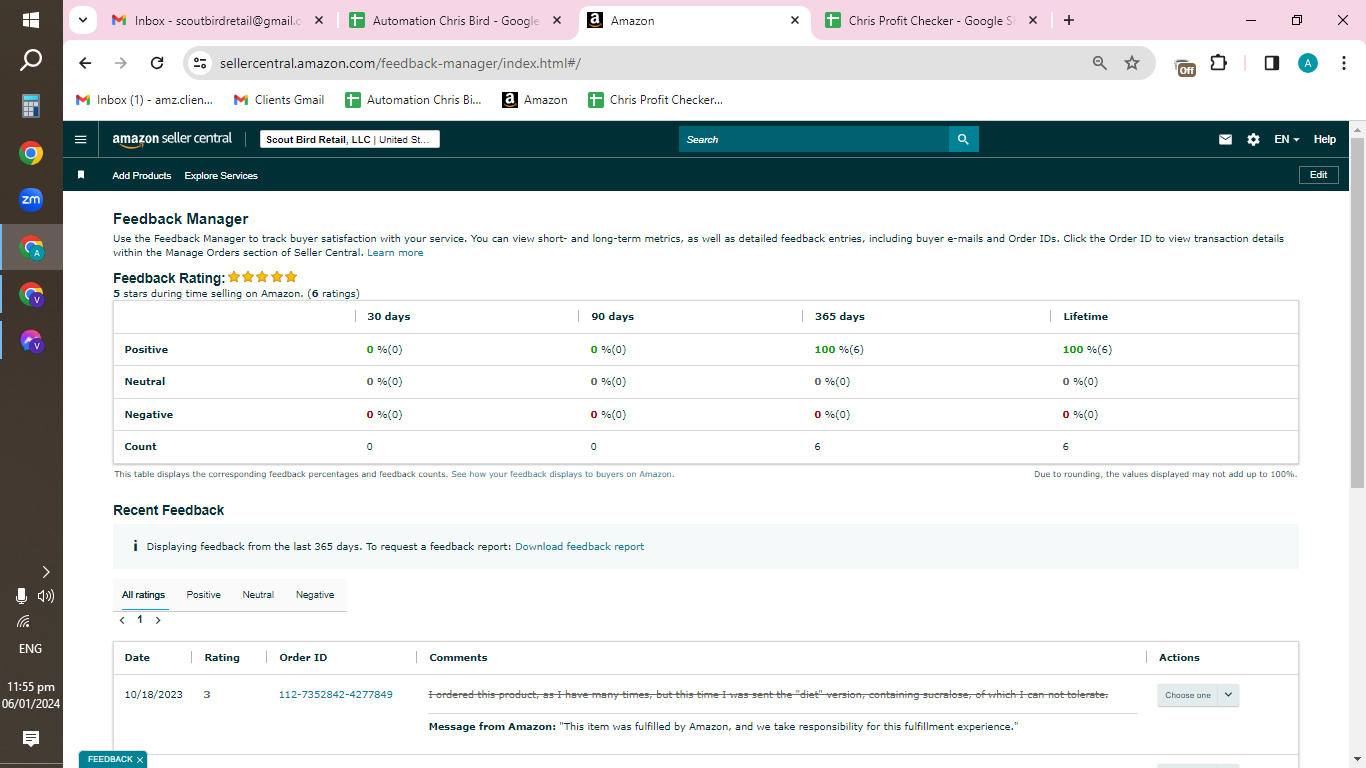
Task: Expand hidden system tray icons chevron
Action: point(46,572)
